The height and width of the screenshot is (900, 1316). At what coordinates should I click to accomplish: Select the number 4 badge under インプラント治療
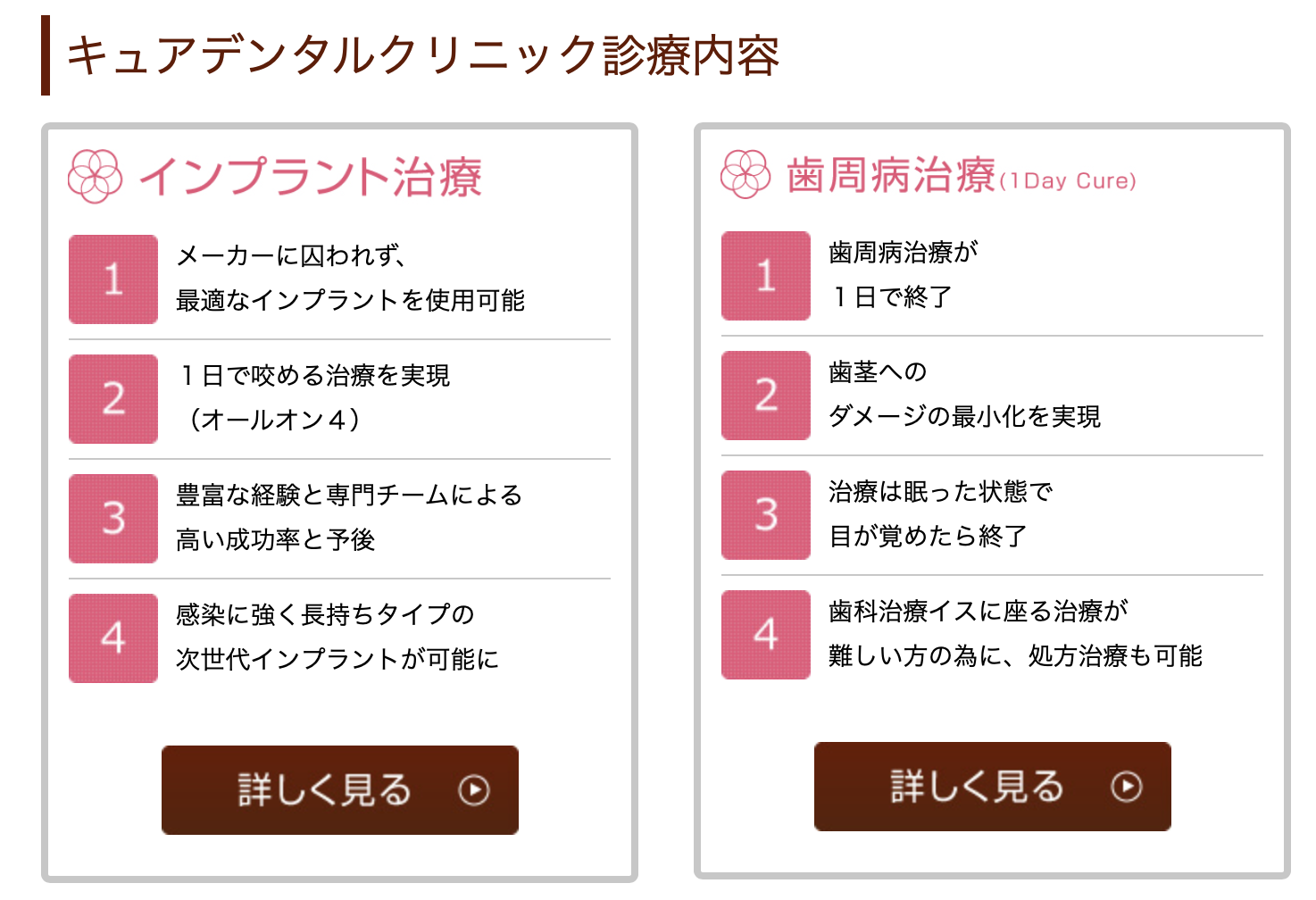coord(112,637)
